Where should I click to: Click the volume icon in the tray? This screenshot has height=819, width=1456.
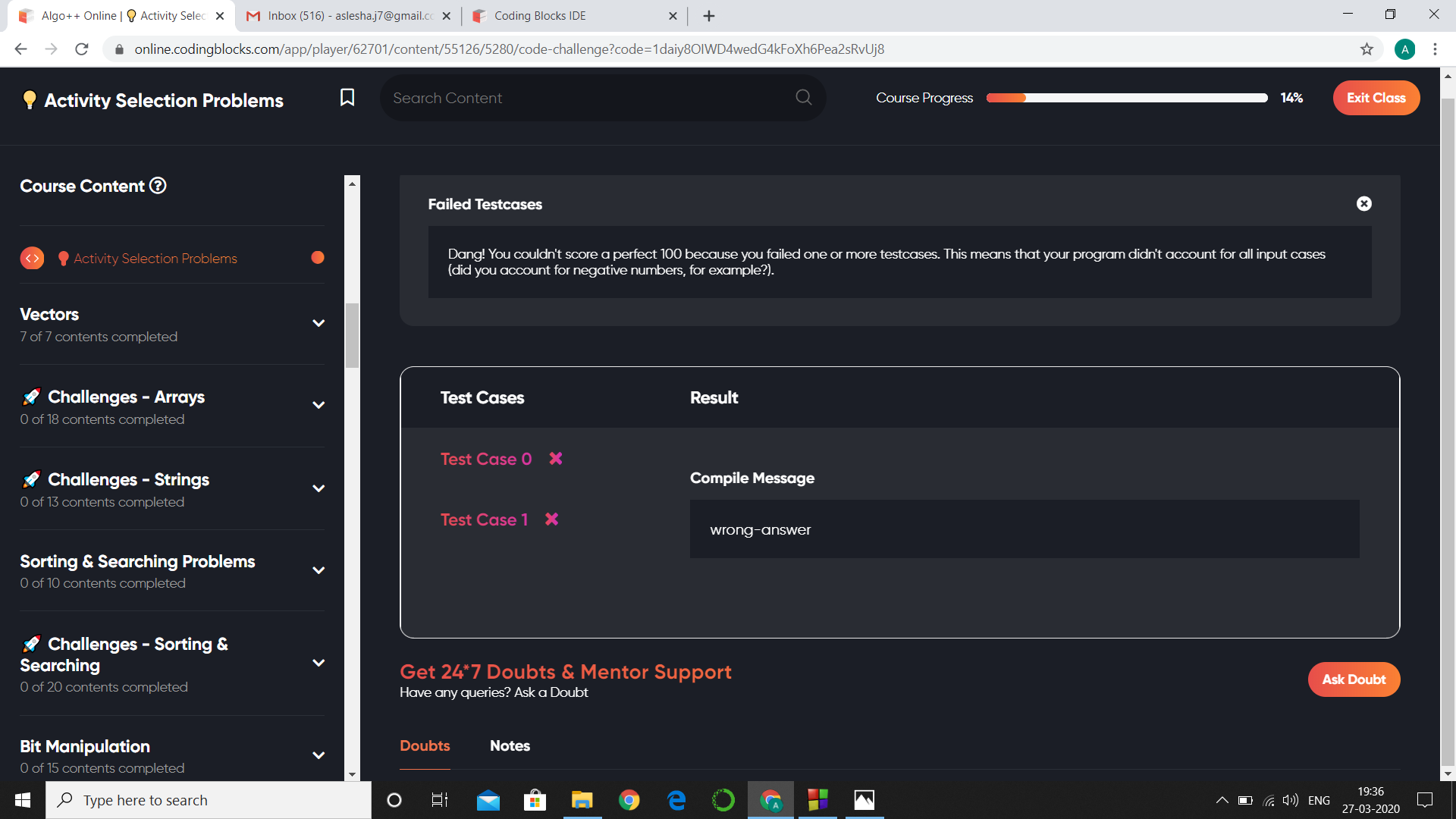coord(1290,800)
